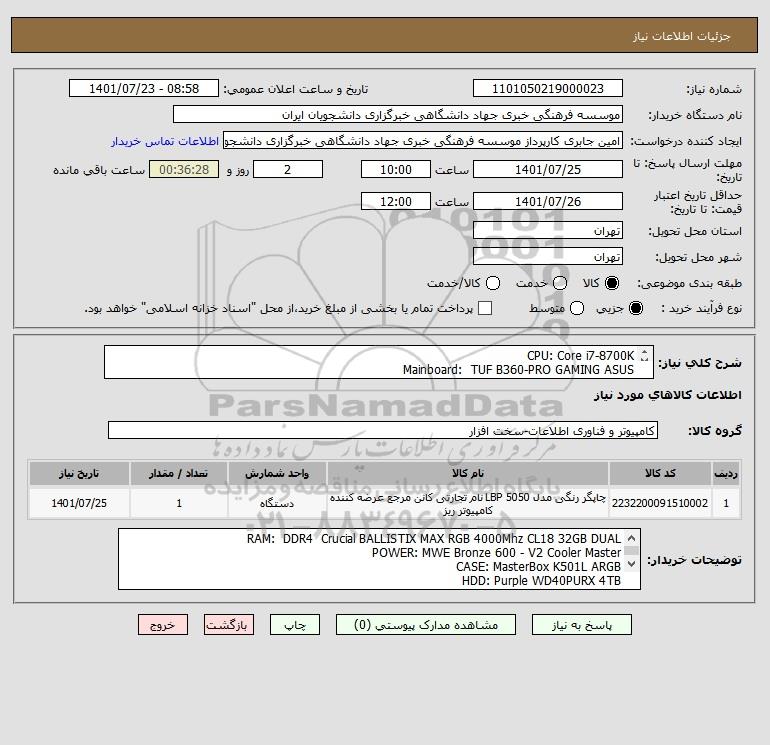The width and height of the screenshot is (770, 745).
Task: Select the کالا radio button
Action: (x=612, y=283)
